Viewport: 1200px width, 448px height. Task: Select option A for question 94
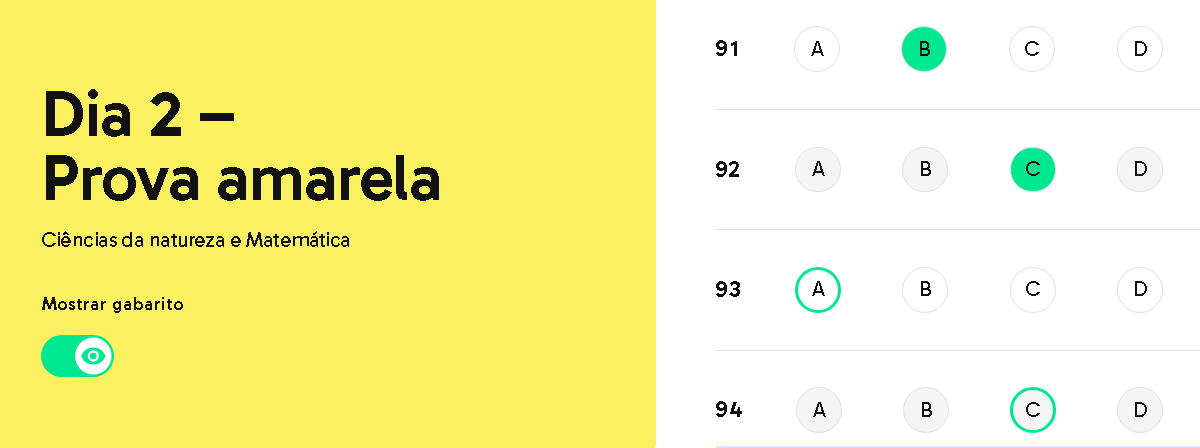(819, 409)
